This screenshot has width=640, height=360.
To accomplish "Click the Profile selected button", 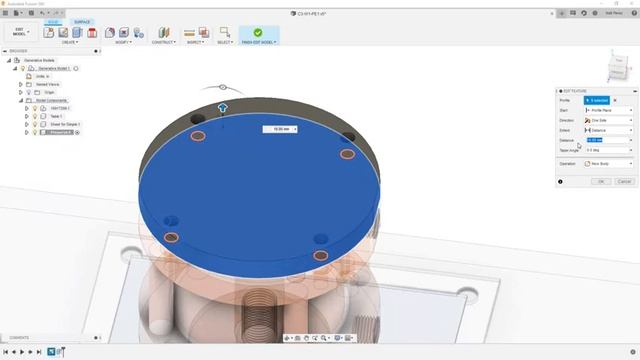I will (x=597, y=100).
